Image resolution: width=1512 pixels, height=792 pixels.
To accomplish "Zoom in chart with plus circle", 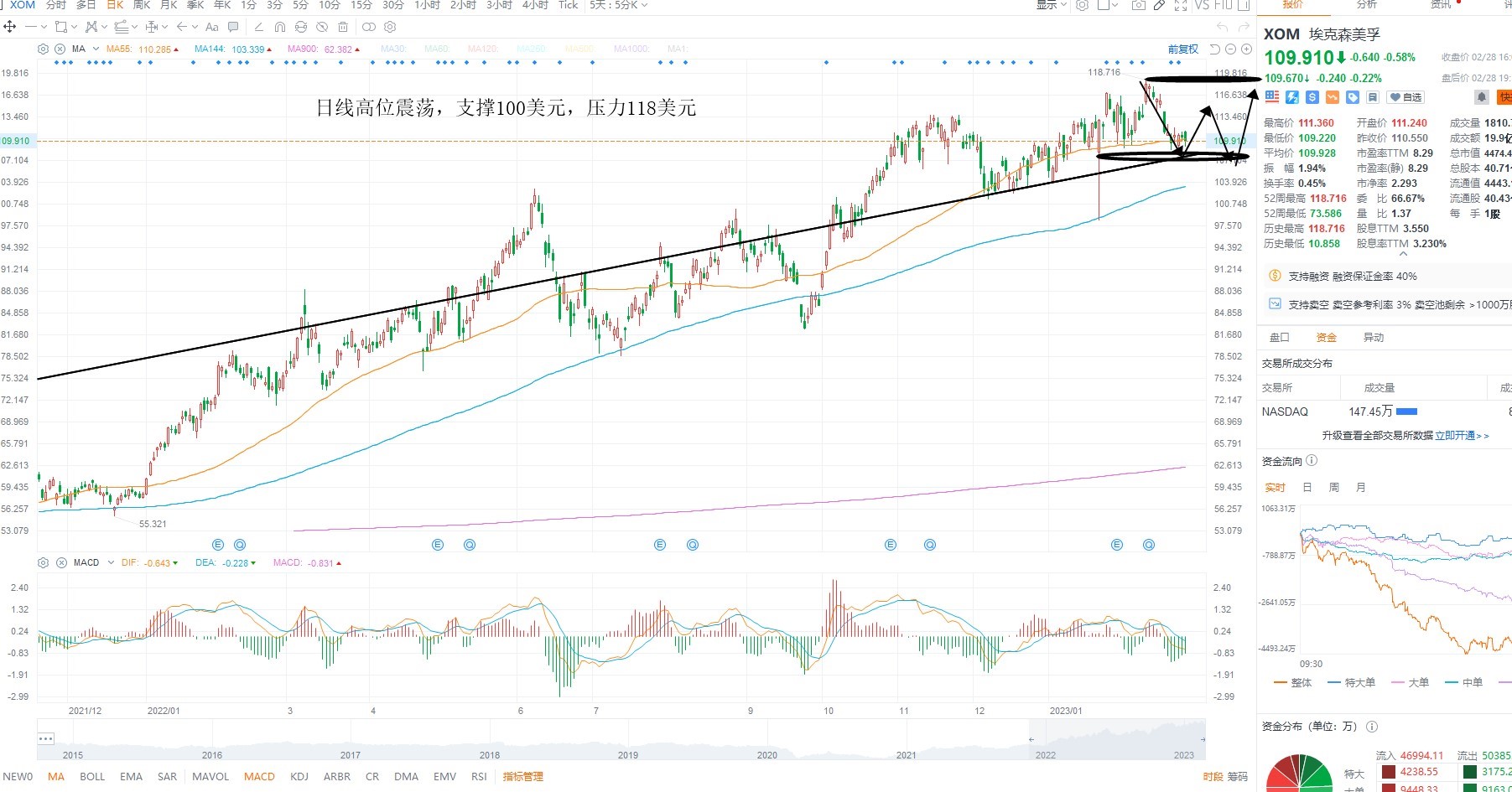I will click(x=1246, y=49).
